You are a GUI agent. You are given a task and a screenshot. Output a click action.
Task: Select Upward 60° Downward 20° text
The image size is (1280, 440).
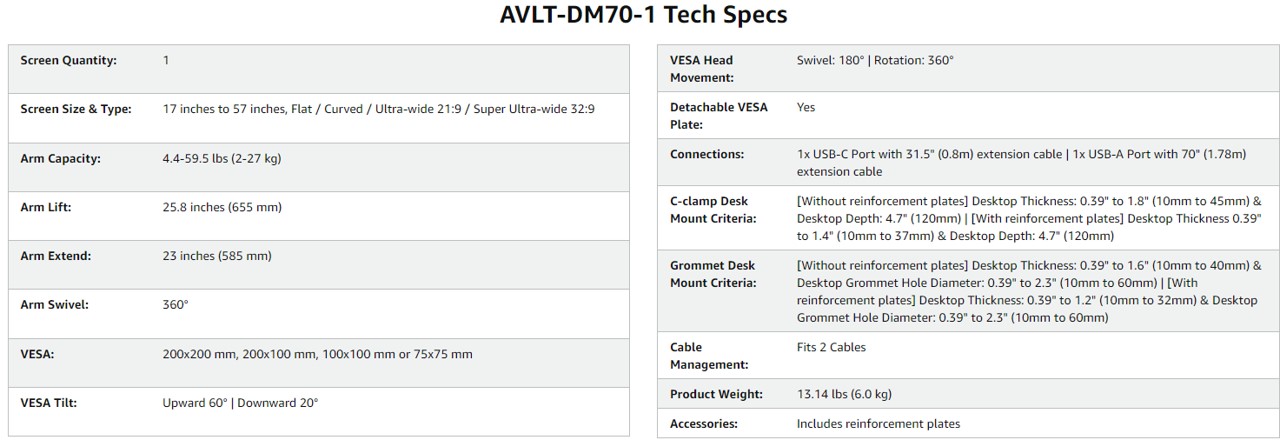[240, 403]
